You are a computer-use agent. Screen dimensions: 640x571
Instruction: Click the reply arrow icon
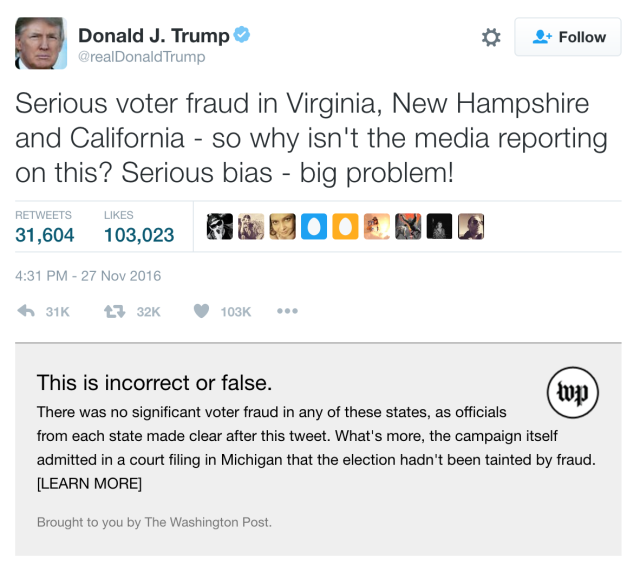tap(28, 312)
